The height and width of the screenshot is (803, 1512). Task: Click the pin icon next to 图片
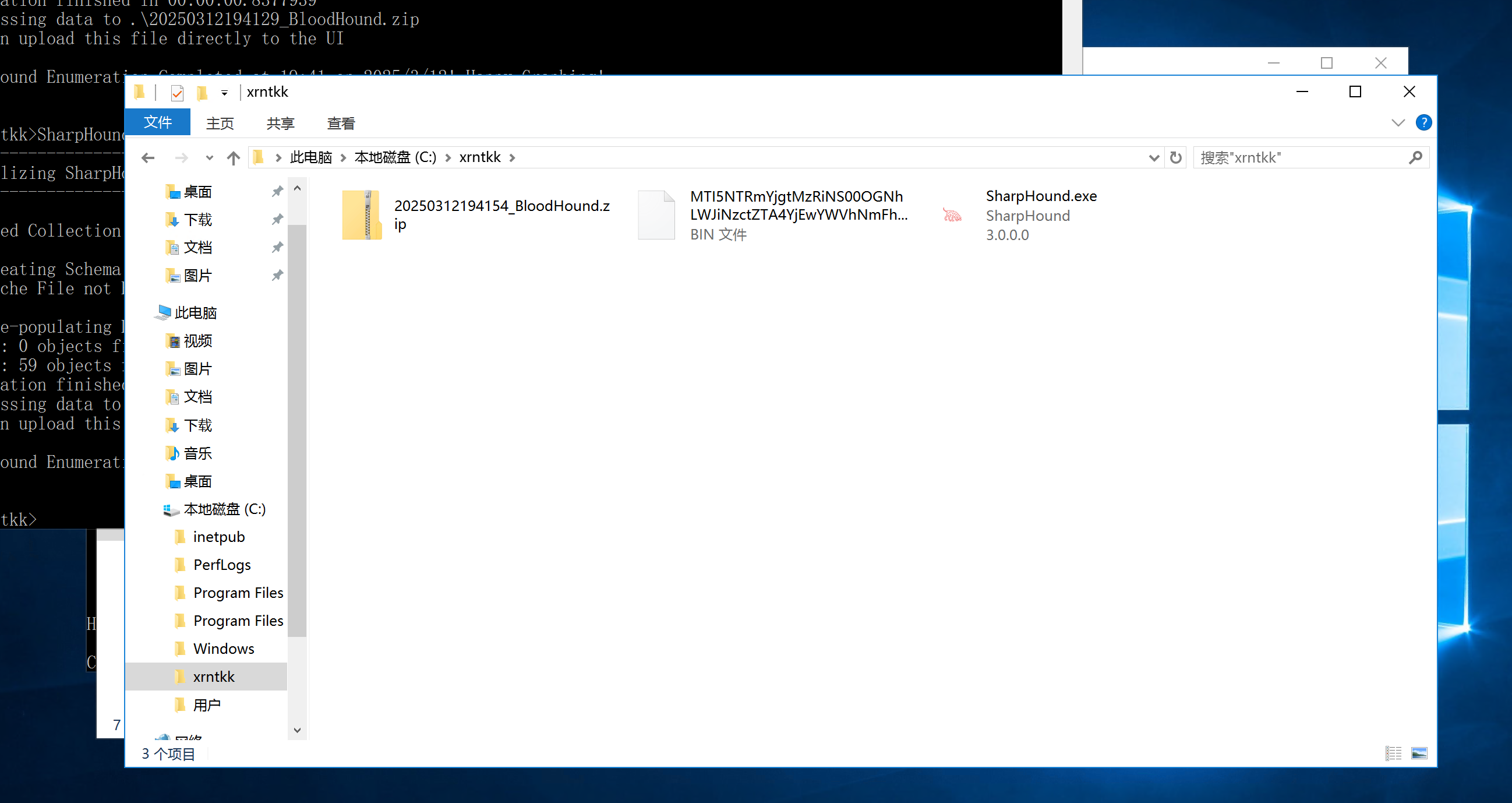pyautogui.click(x=278, y=276)
